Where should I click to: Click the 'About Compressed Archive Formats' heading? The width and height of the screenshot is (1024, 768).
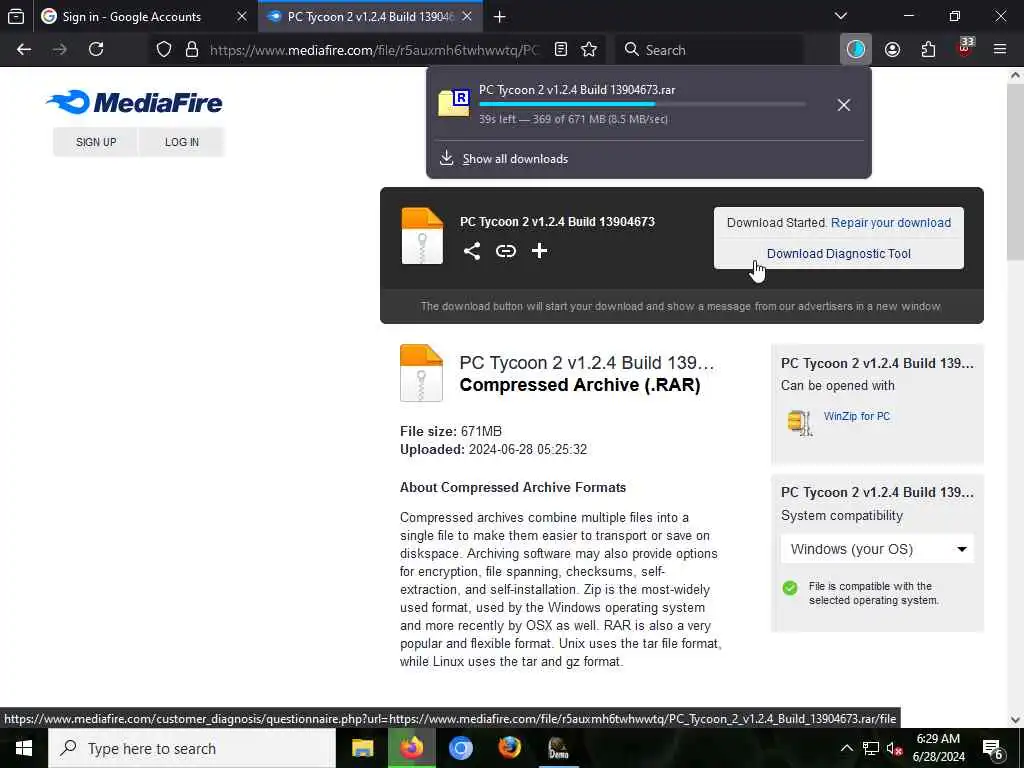[513, 487]
